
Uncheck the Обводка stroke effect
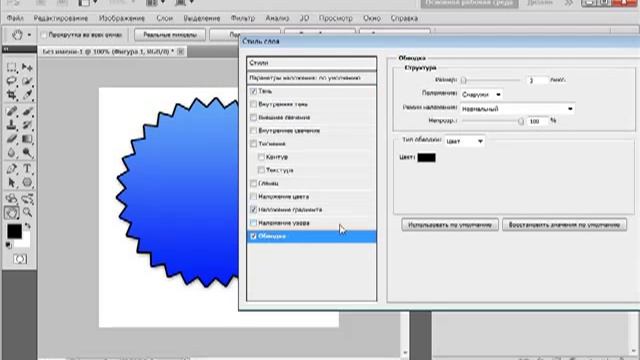(x=253, y=236)
